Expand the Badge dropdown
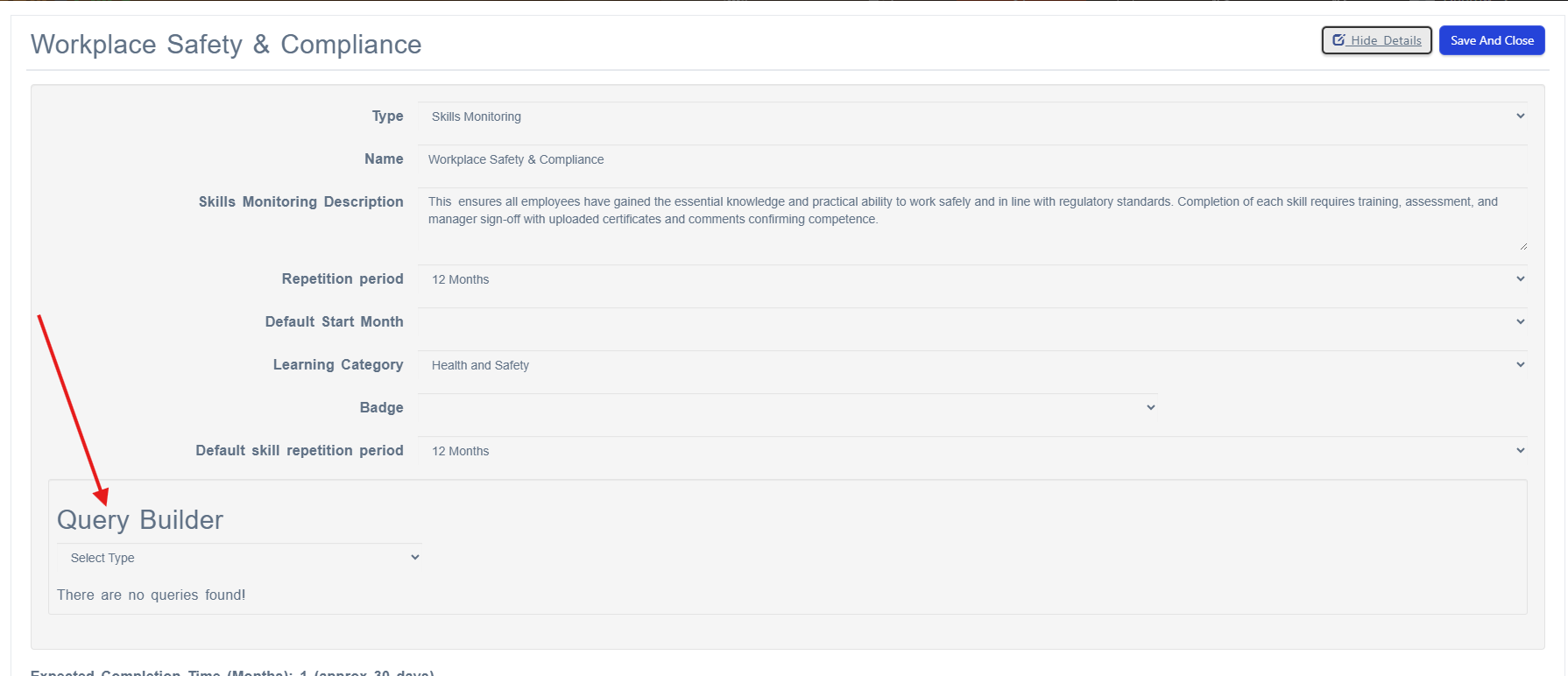This screenshot has width=1568, height=676. tap(788, 408)
